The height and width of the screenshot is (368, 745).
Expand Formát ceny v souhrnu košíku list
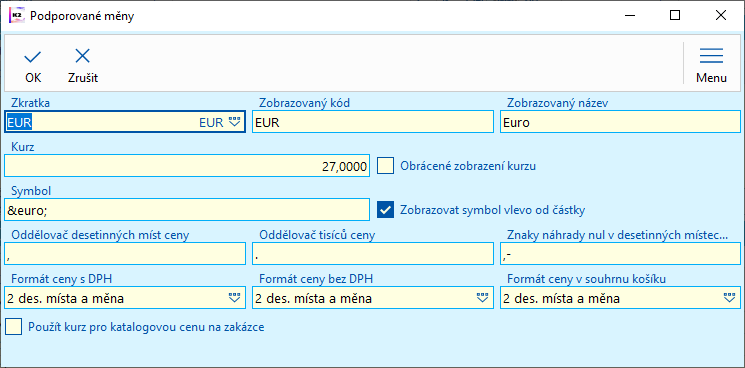point(729,298)
